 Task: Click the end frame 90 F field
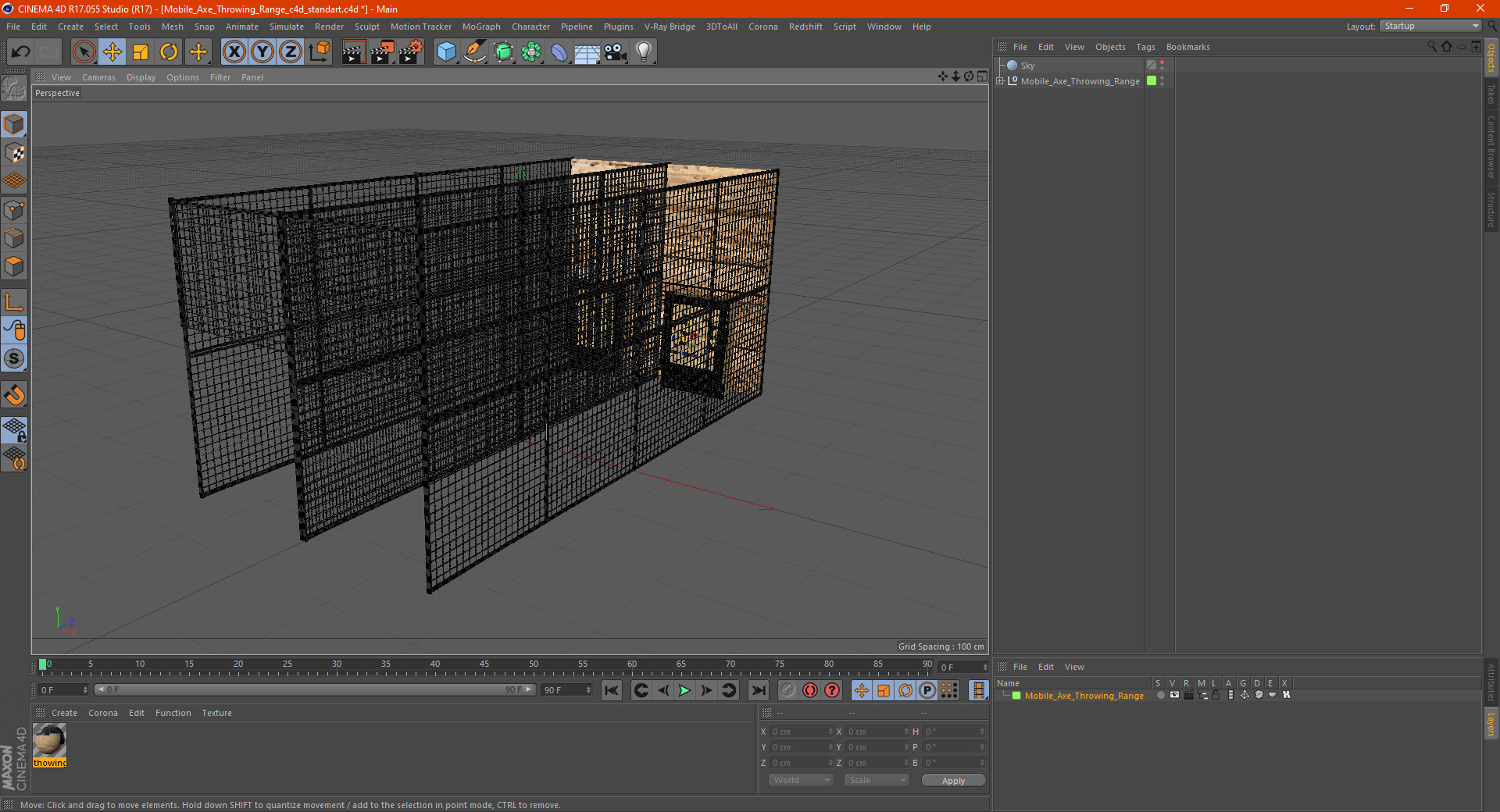coord(567,690)
